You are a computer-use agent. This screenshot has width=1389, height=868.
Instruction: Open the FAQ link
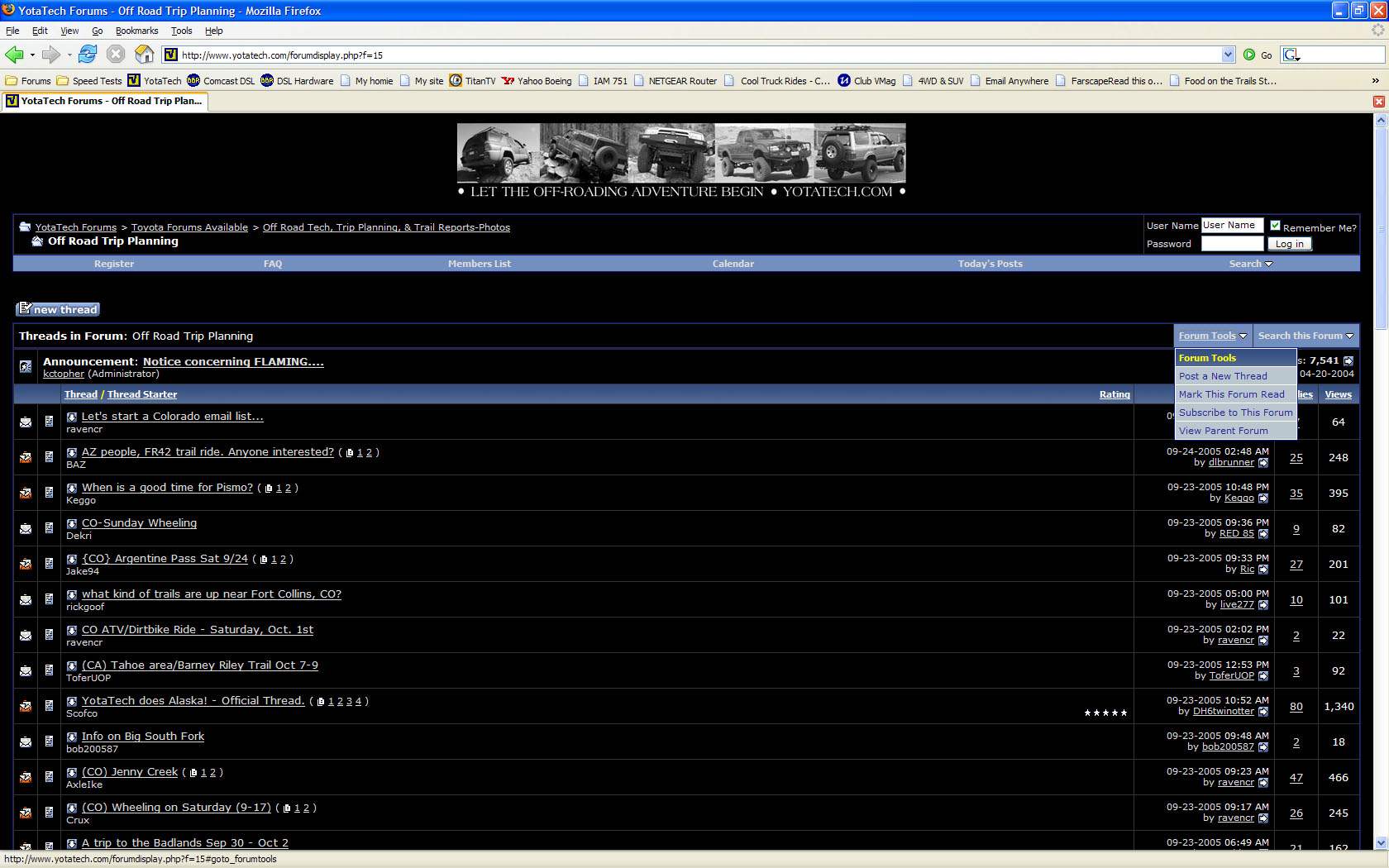point(273,264)
